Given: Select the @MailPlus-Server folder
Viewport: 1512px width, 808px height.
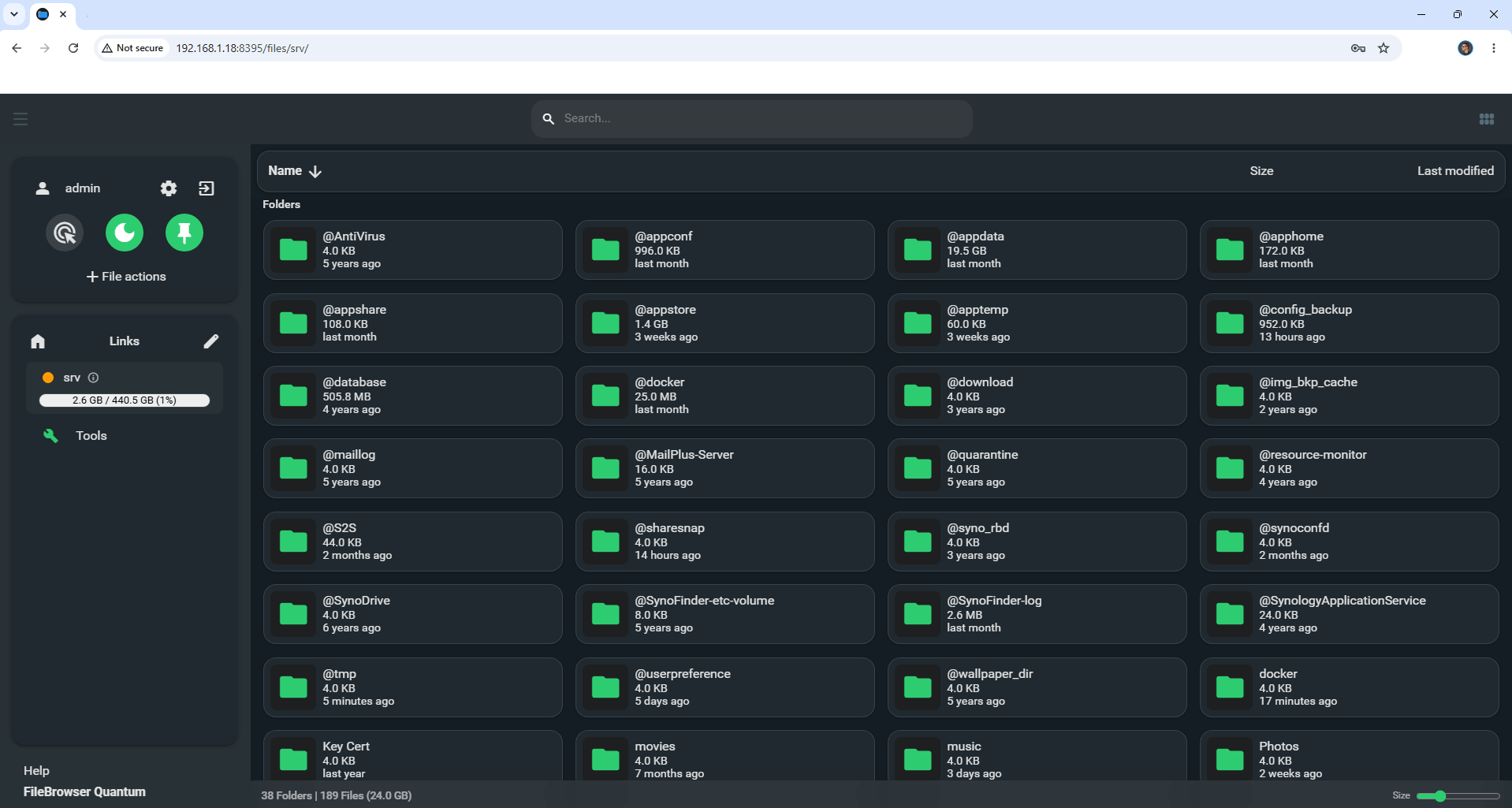Looking at the screenshot, I should point(725,468).
